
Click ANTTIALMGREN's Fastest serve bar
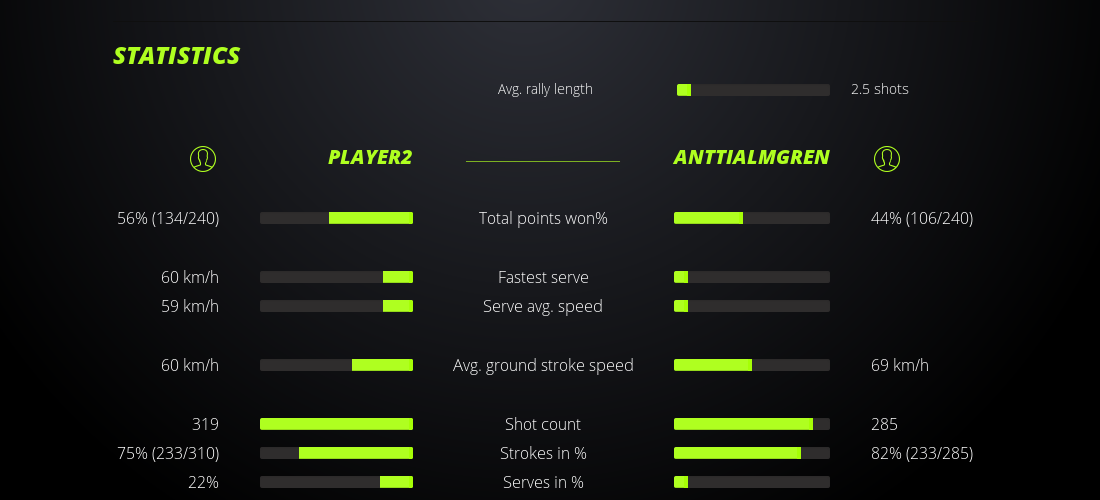pyautogui.click(x=751, y=277)
